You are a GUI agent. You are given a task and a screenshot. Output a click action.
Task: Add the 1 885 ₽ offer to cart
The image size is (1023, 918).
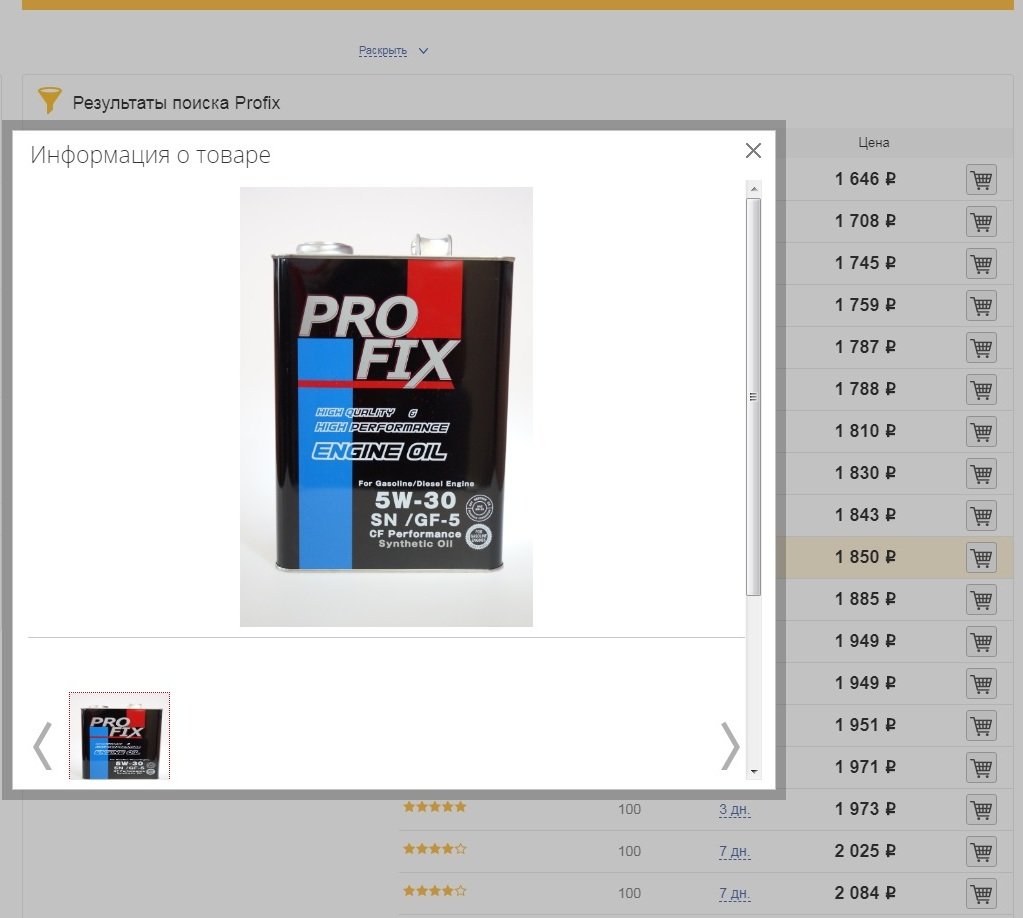[981, 599]
